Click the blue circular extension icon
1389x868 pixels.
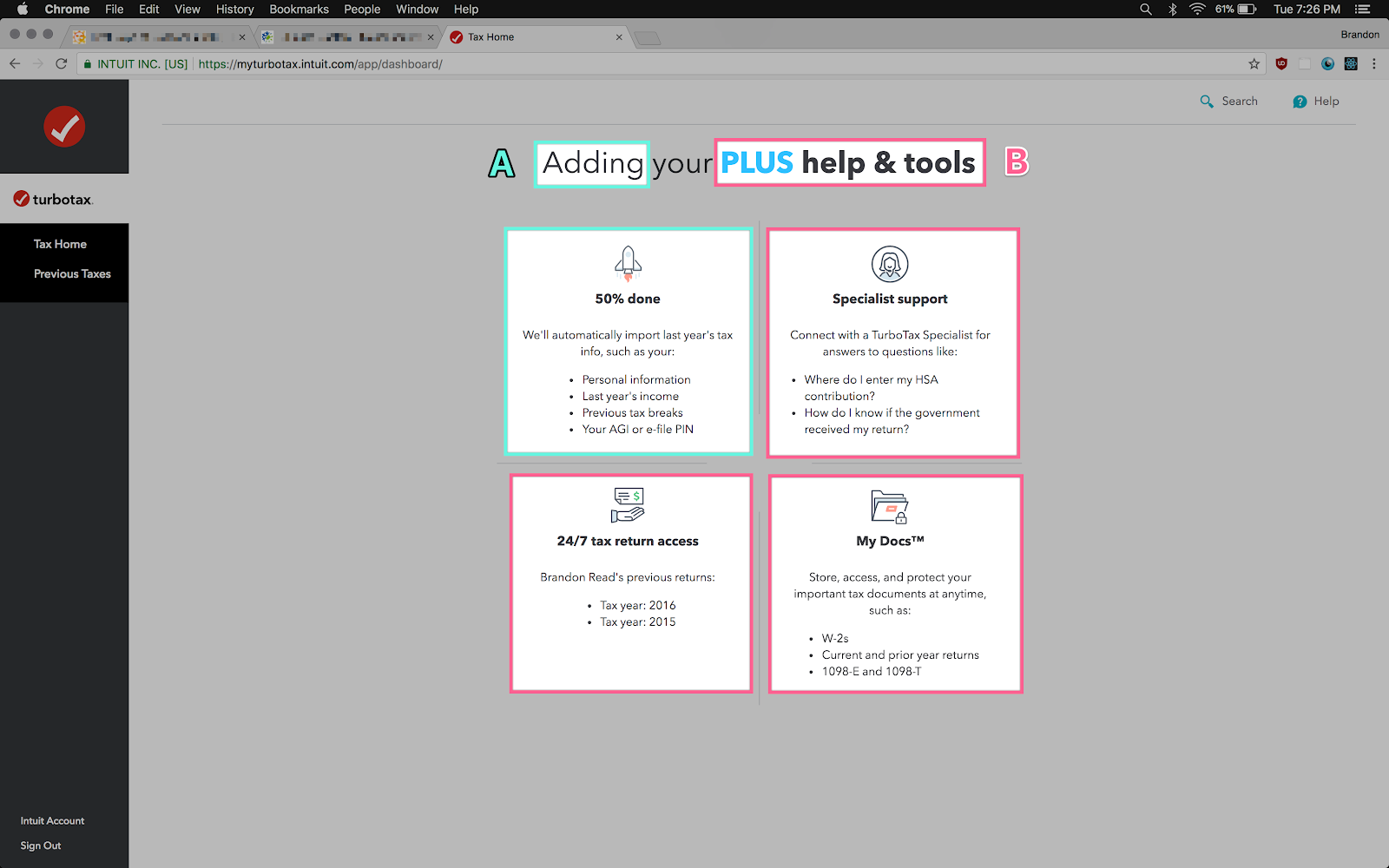1327,63
